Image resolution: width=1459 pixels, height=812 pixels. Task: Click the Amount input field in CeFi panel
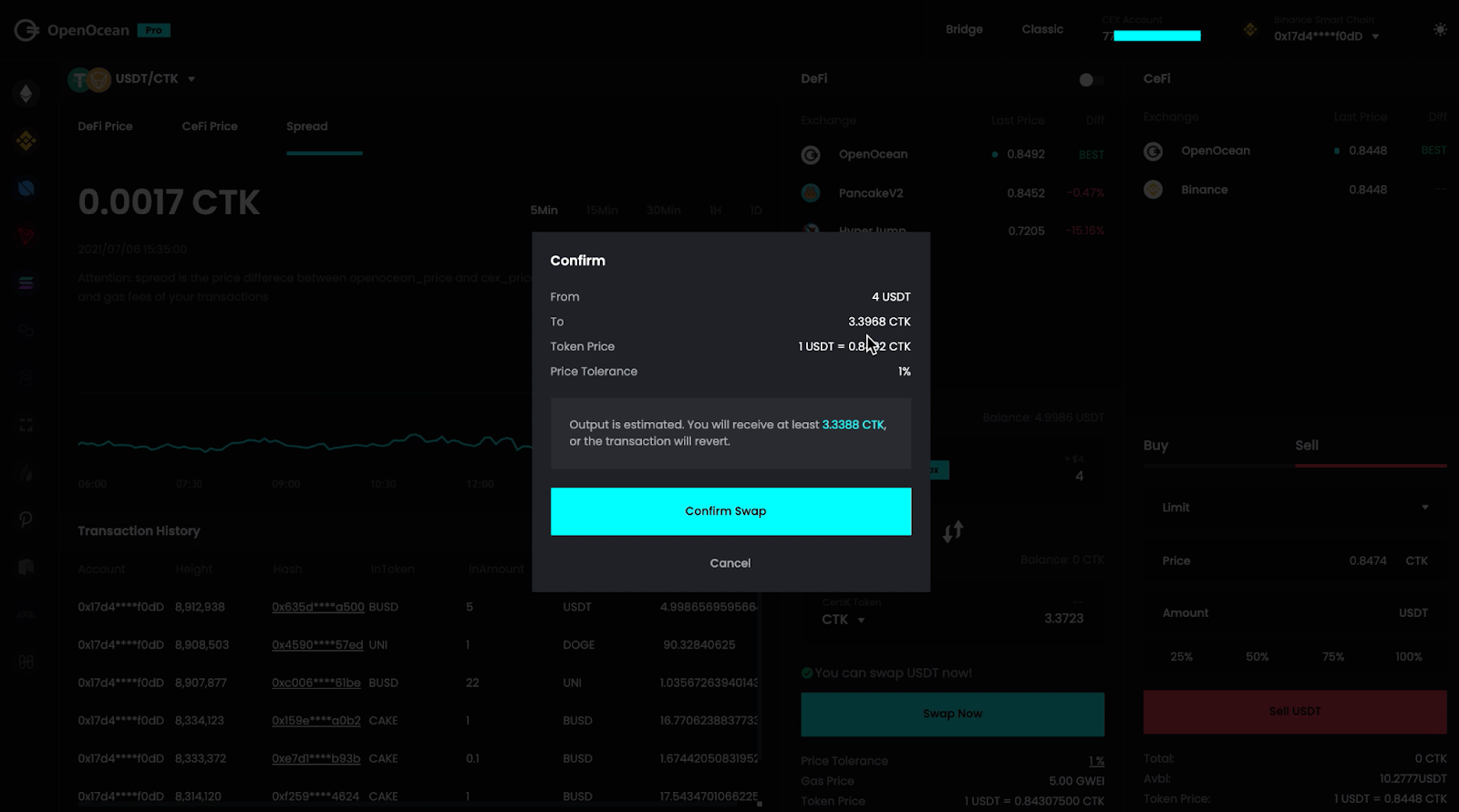[x=1295, y=613]
